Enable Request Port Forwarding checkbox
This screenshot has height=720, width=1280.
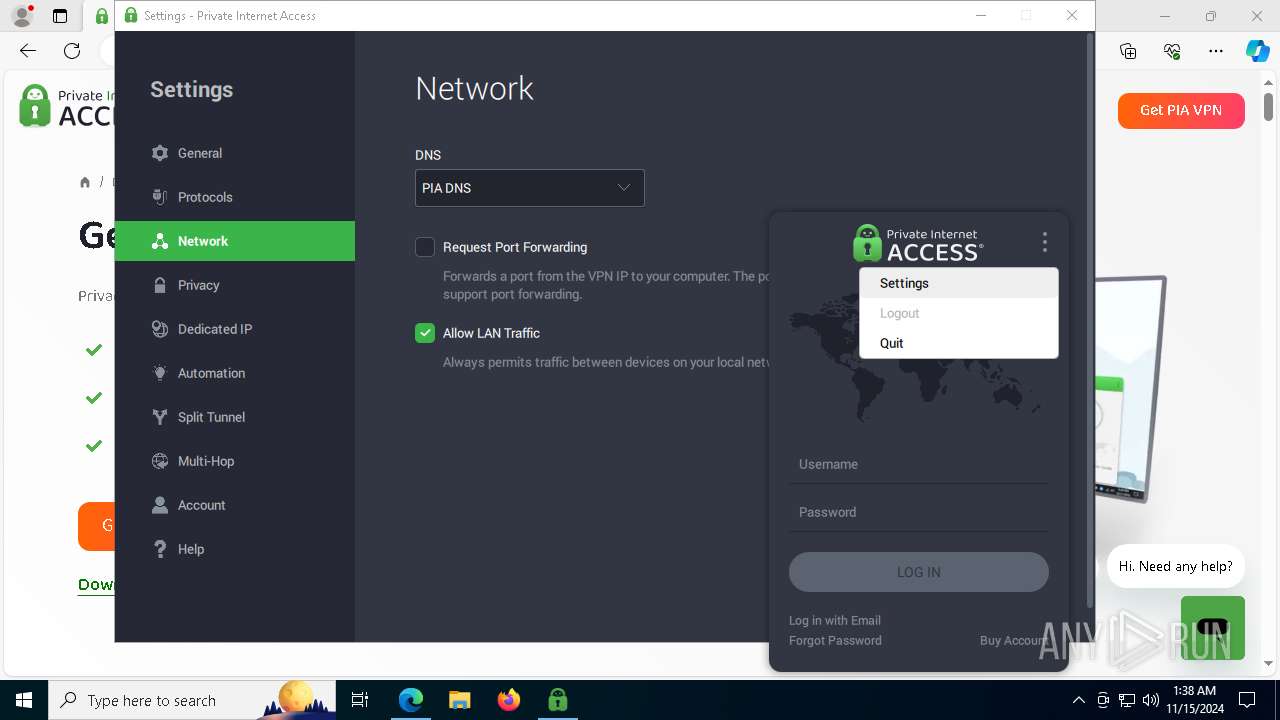tap(425, 247)
